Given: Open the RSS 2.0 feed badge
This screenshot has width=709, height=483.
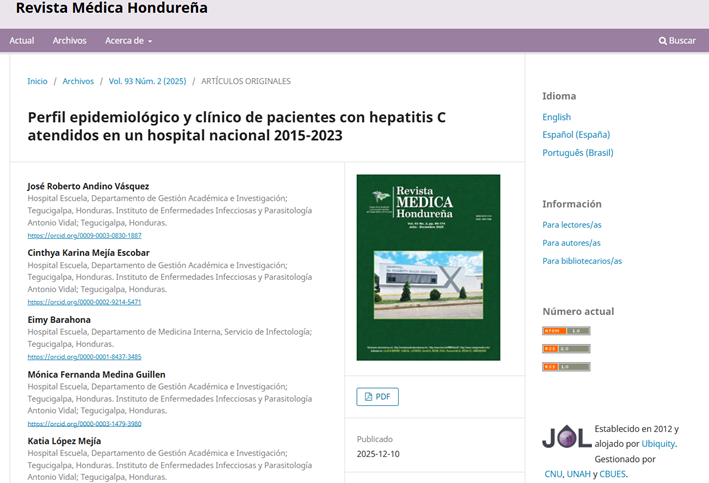Looking at the screenshot, I should click(x=566, y=349).
